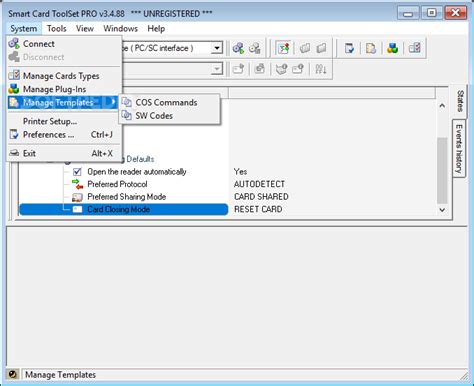This screenshot has height=386, width=474.
Task: Maximize the Smart Card ToolSet window
Action: pos(431,13)
